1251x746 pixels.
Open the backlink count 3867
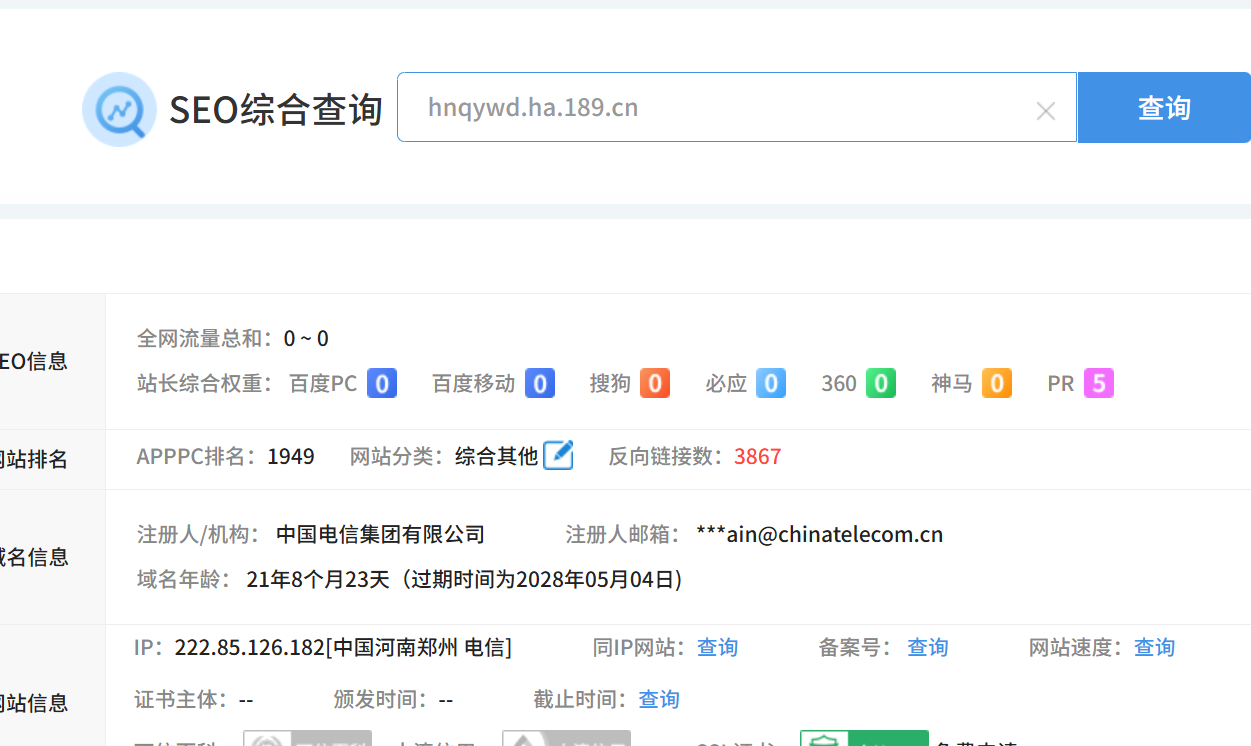click(x=757, y=457)
